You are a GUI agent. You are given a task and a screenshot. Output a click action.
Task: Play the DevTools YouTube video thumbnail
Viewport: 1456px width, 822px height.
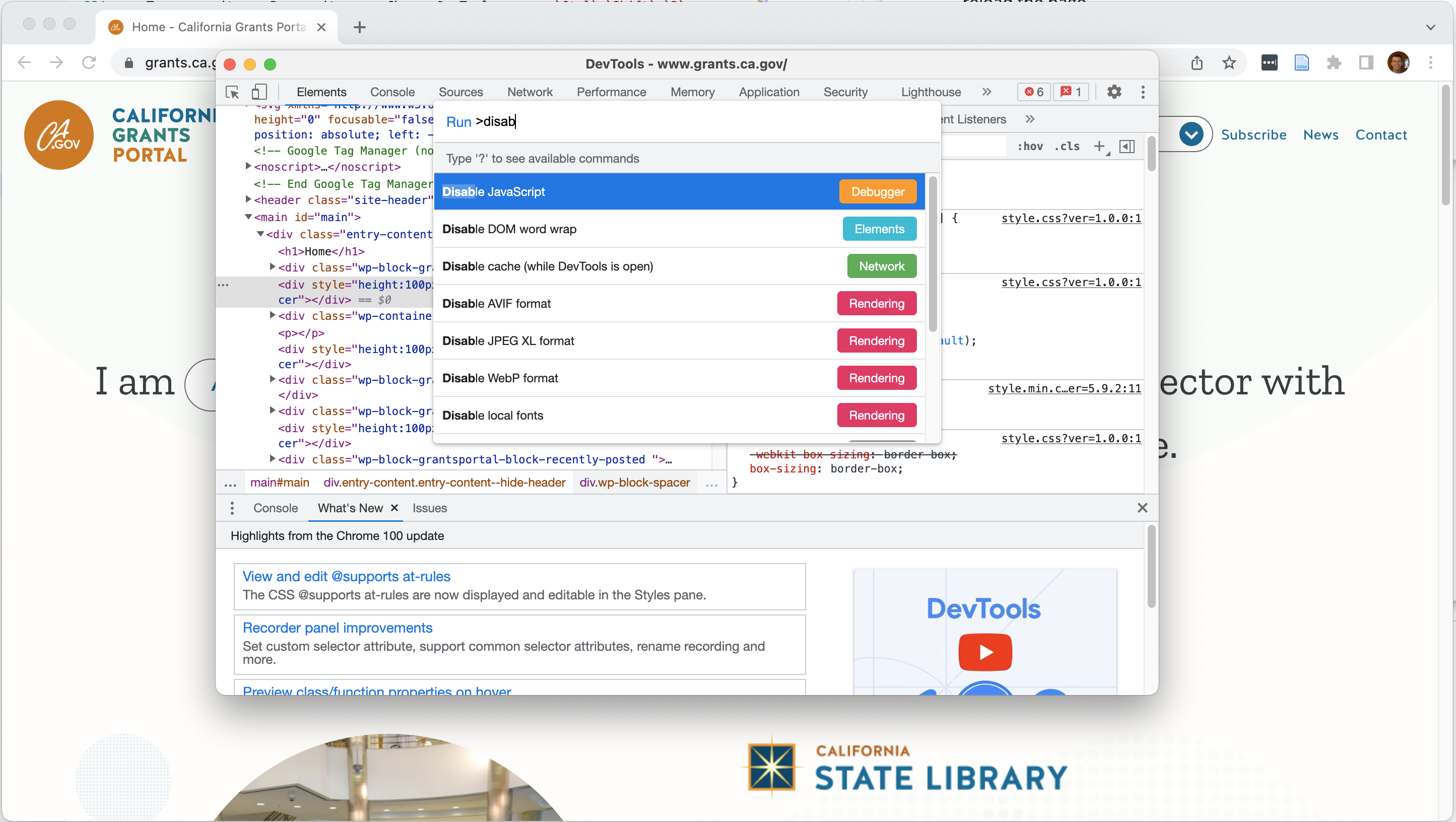coord(984,652)
